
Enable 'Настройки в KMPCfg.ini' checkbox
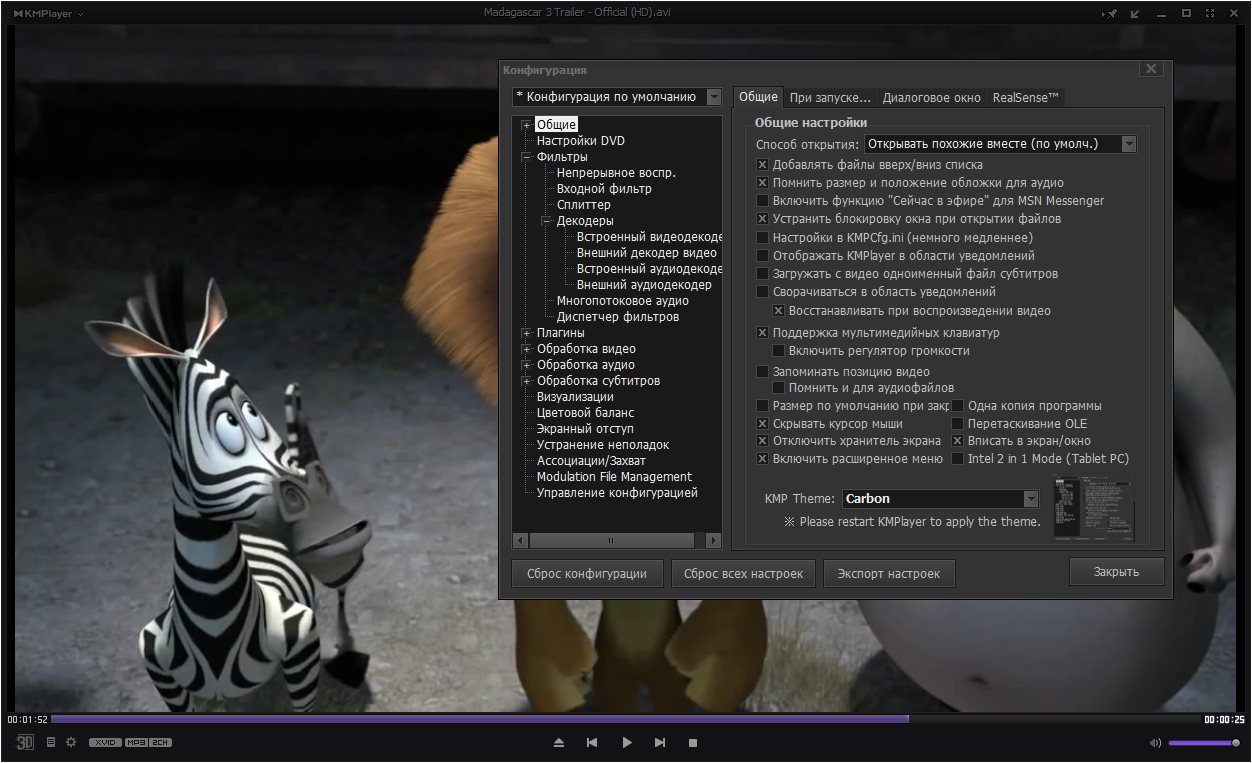[762, 238]
